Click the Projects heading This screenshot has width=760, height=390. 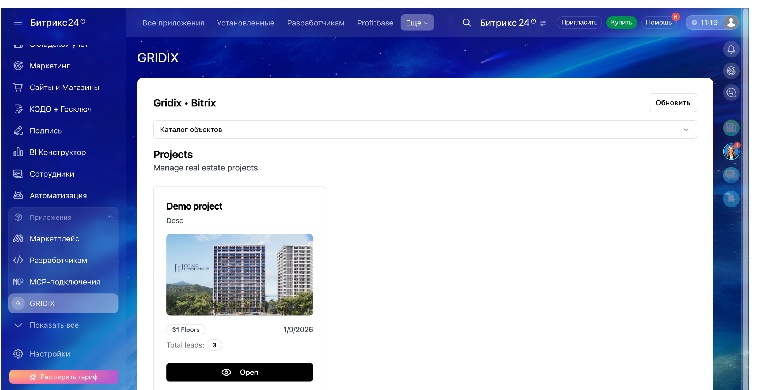pos(173,155)
